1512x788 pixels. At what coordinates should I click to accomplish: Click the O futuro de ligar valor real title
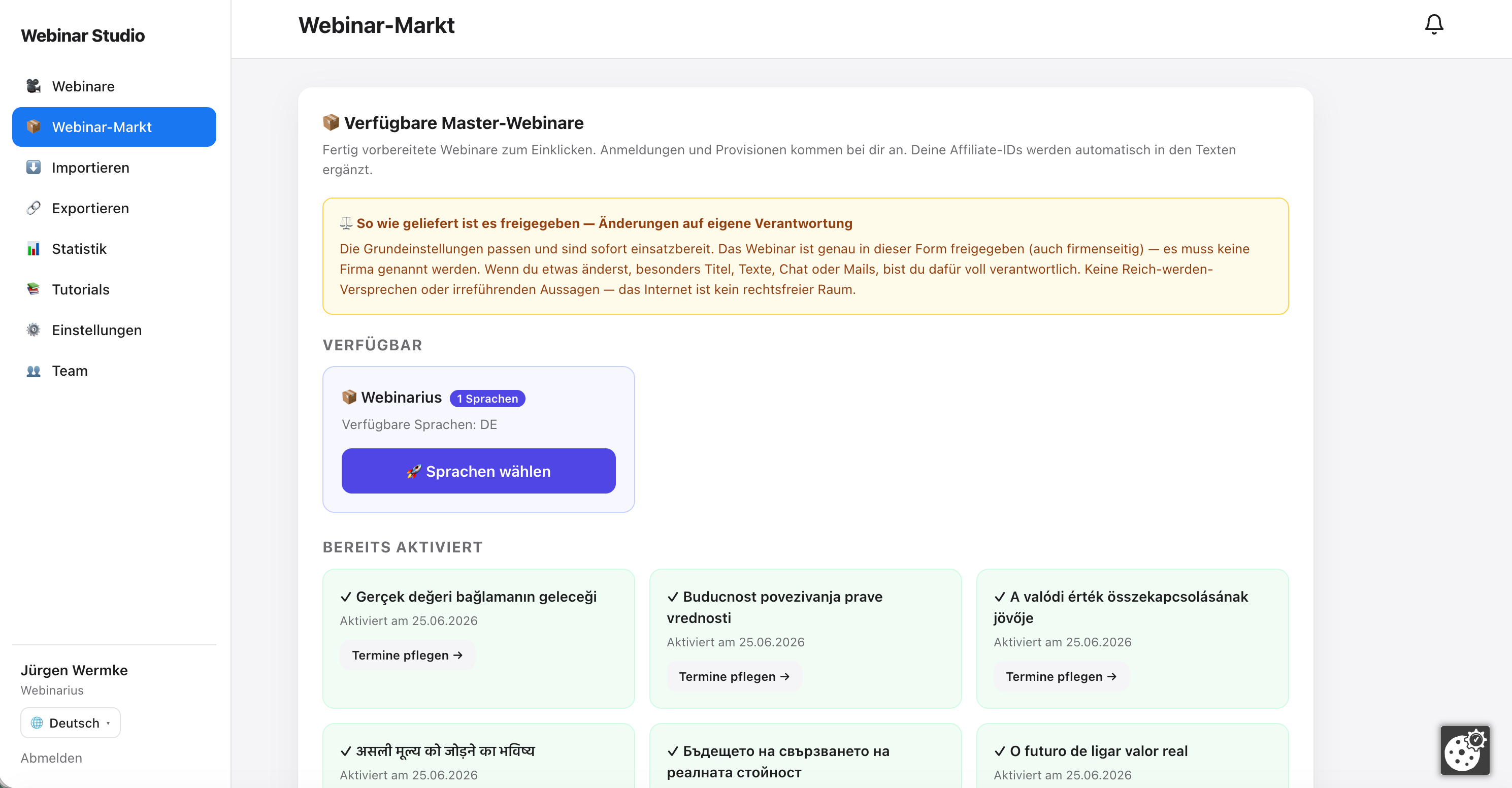1099,751
